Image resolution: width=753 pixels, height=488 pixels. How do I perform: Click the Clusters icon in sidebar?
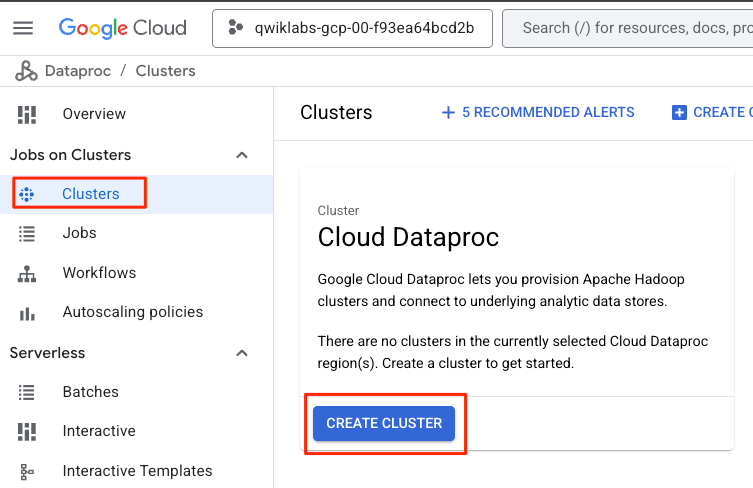[x=27, y=194]
